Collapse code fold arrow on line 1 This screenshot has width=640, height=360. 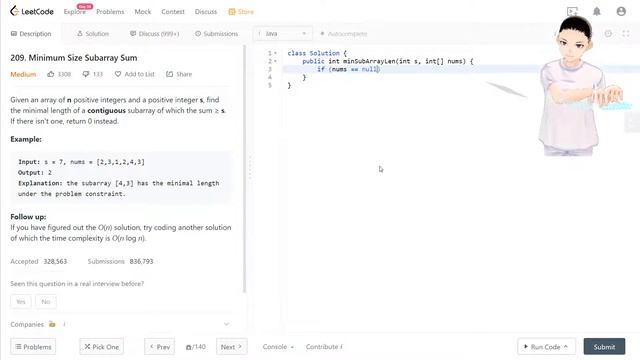click(276, 53)
